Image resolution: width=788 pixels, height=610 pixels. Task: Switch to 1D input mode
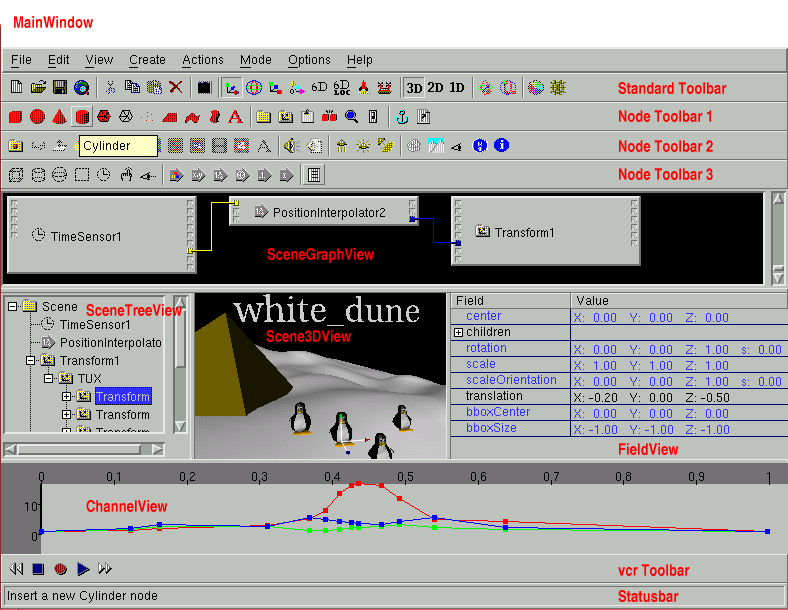coord(457,87)
